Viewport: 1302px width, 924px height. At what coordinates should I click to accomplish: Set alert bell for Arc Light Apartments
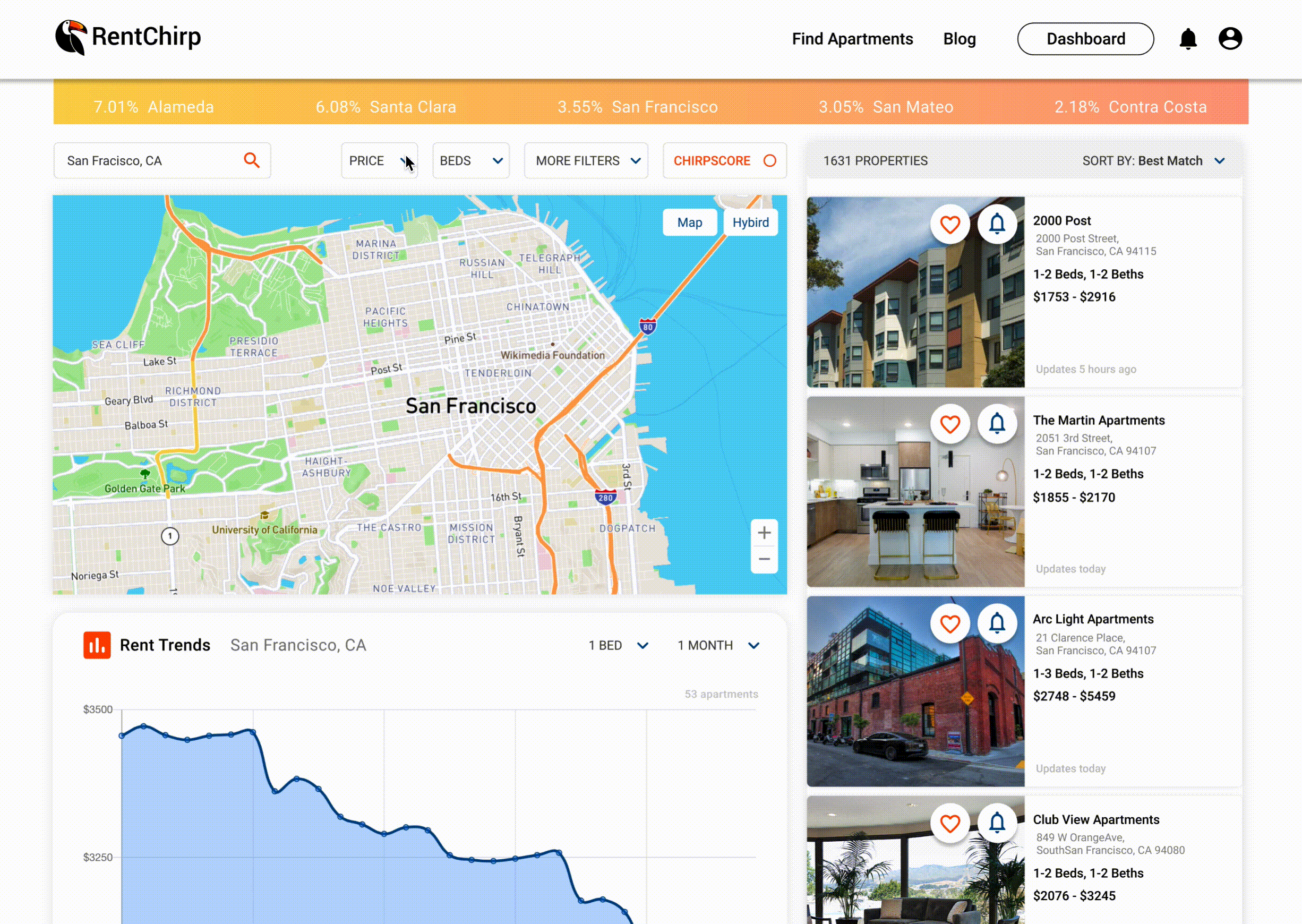coord(997,624)
